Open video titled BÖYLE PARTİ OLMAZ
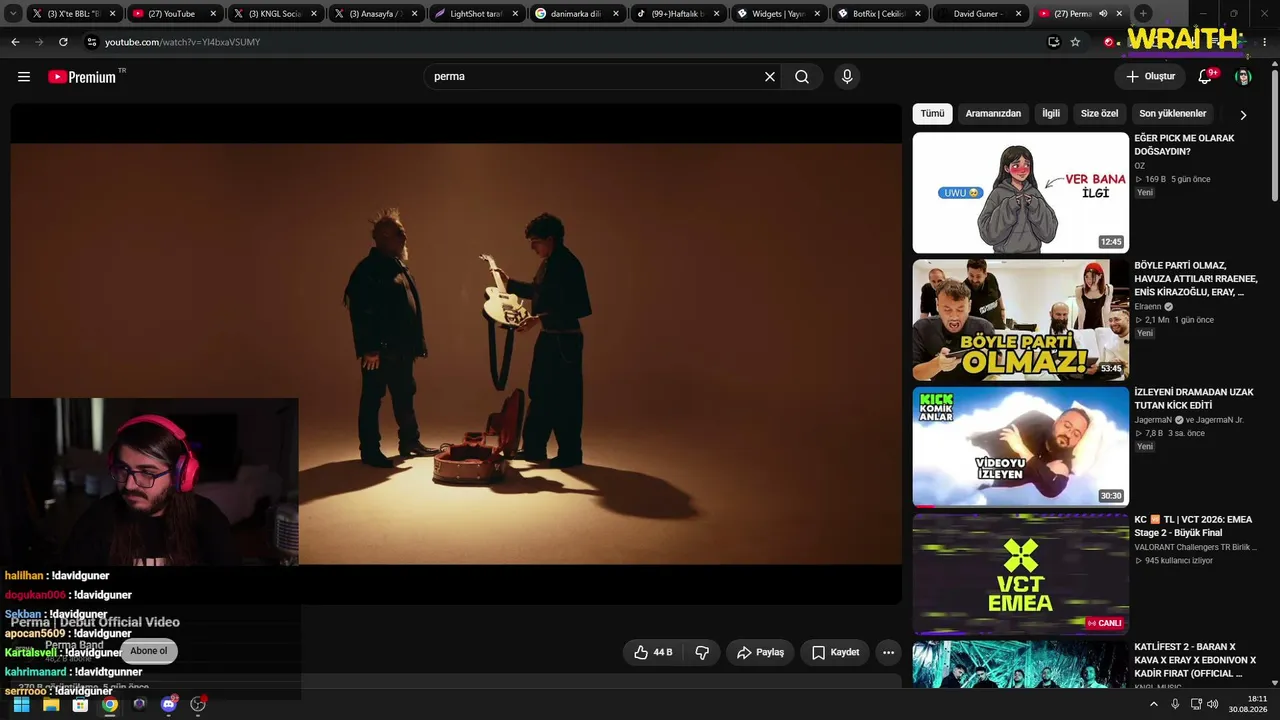 (x=1196, y=279)
